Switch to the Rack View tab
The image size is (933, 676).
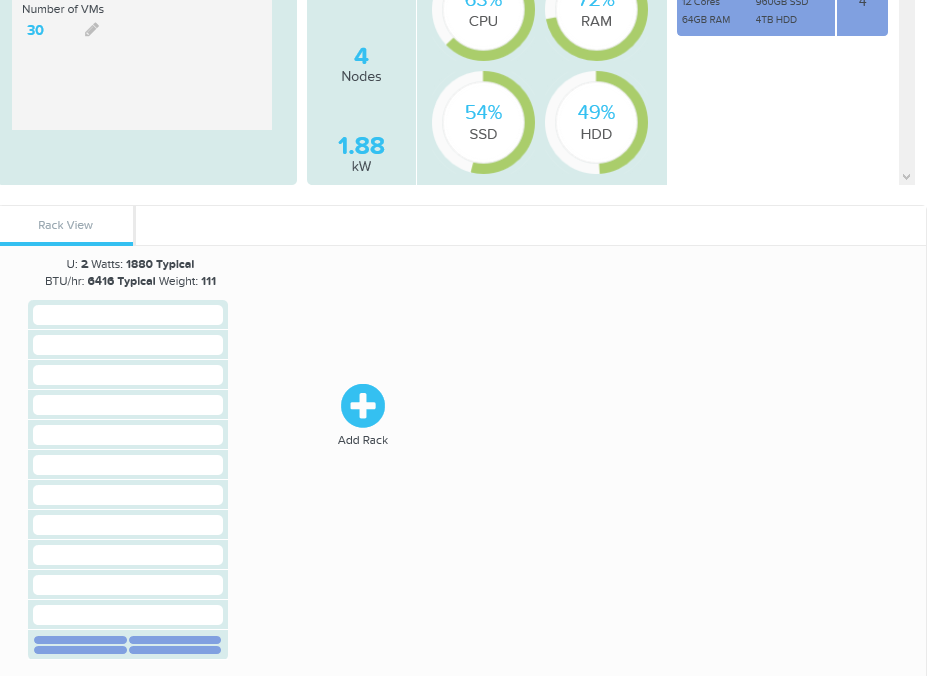coord(65,225)
